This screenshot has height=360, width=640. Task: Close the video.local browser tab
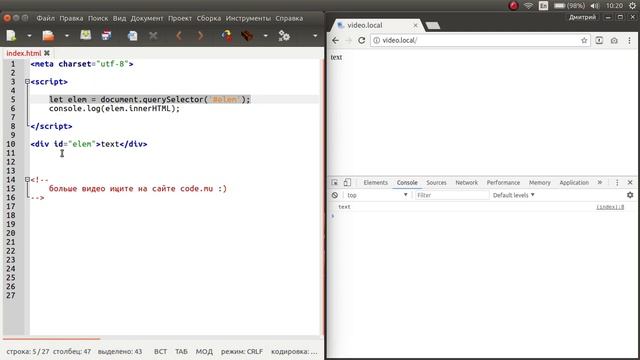(416, 25)
